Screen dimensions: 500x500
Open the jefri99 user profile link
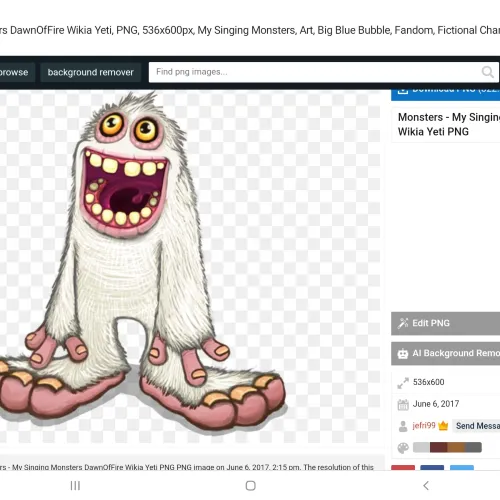click(x=424, y=426)
